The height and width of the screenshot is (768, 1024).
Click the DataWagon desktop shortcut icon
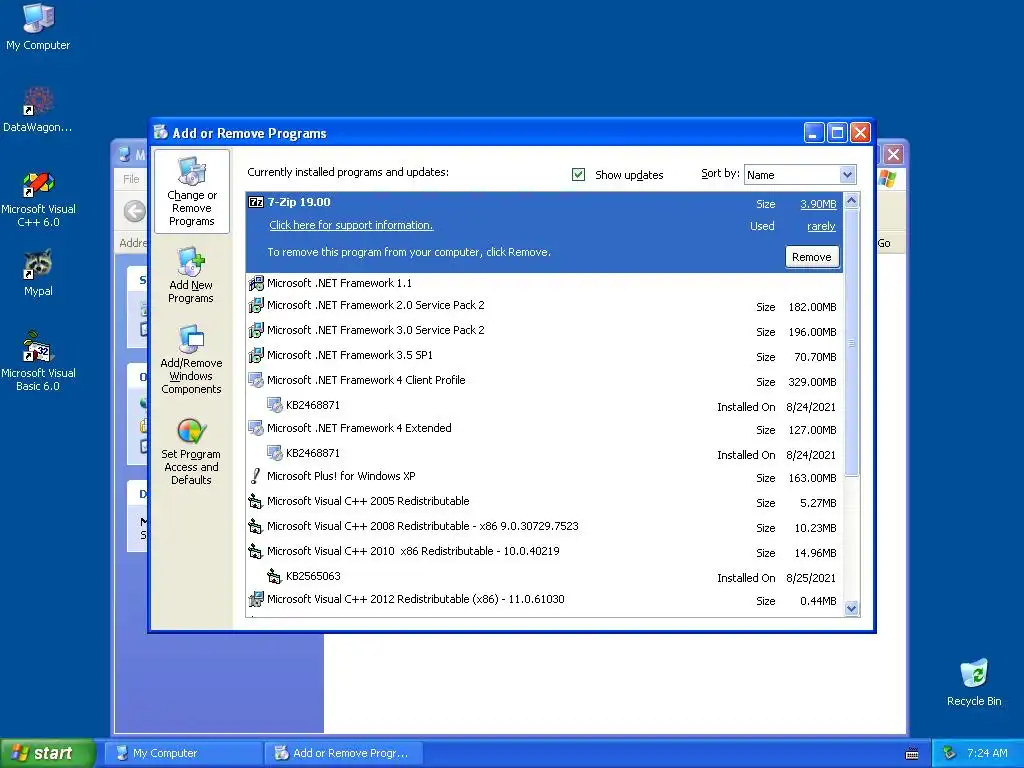click(x=38, y=101)
